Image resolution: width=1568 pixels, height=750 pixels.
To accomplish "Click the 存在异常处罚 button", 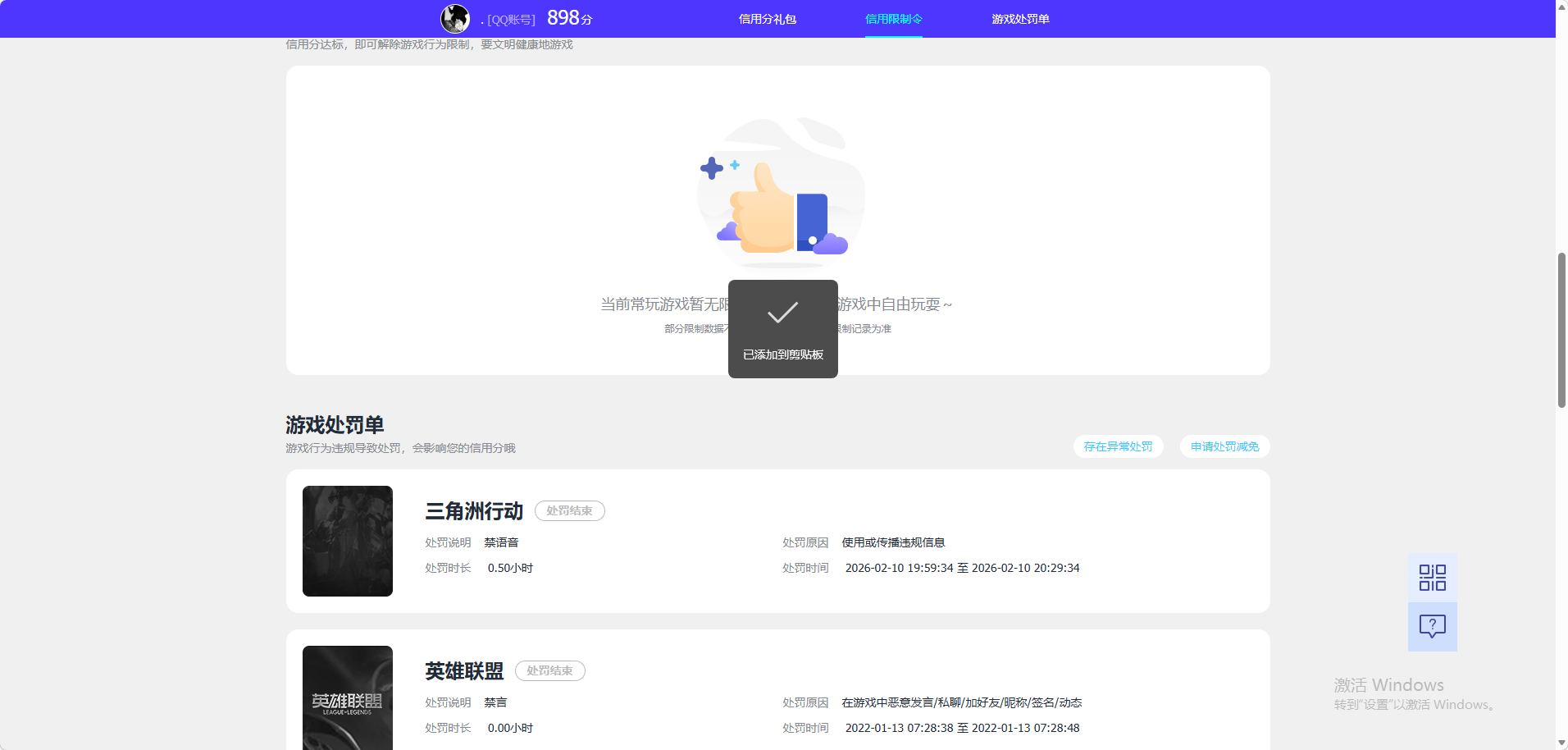I will click(x=1118, y=446).
